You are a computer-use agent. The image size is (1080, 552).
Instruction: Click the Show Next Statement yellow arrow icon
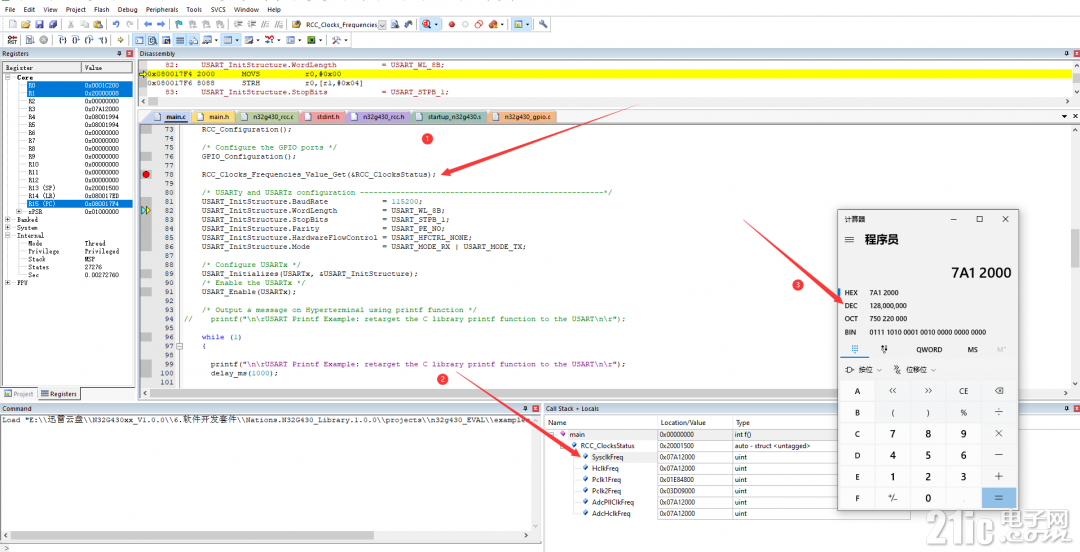click(x=121, y=40)
